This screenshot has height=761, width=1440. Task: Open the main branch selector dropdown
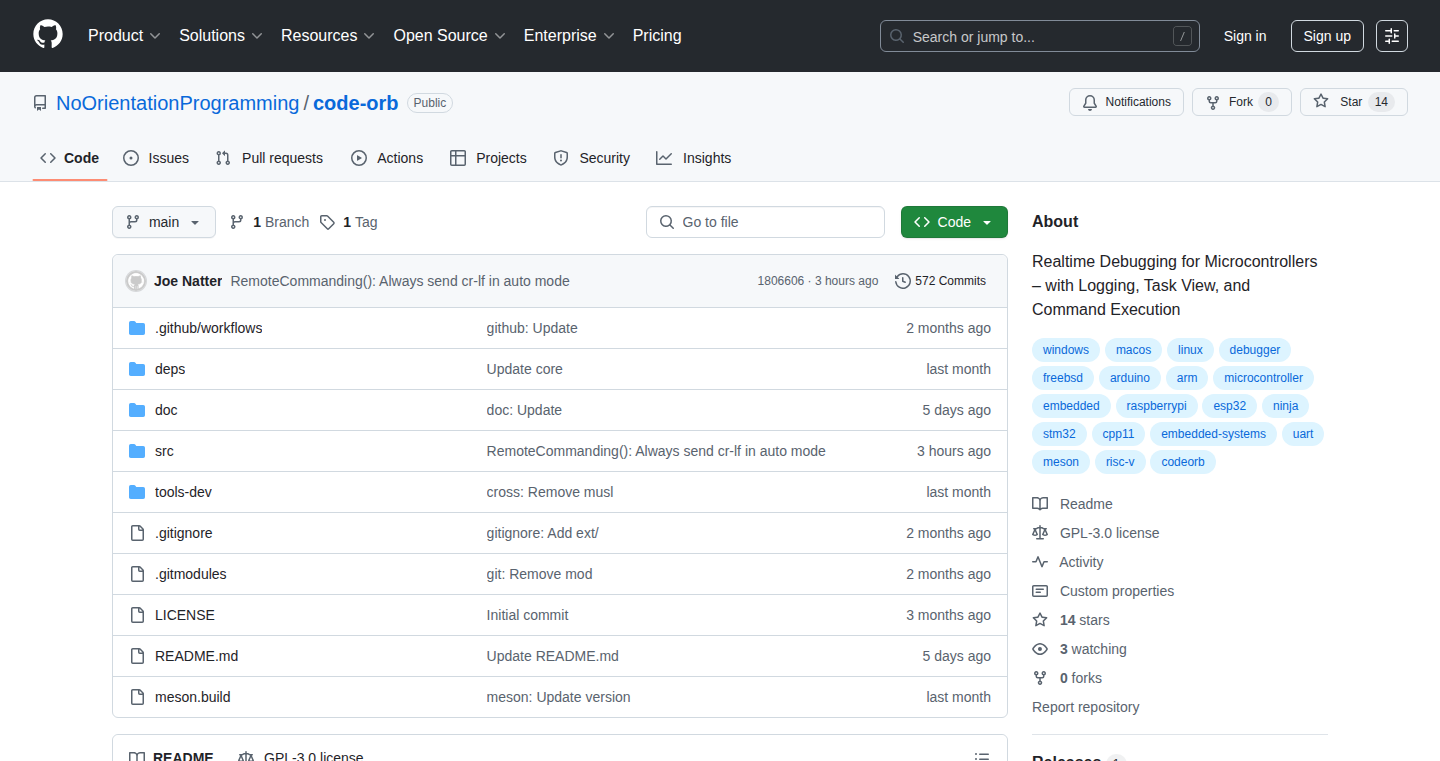coord(164,222)
